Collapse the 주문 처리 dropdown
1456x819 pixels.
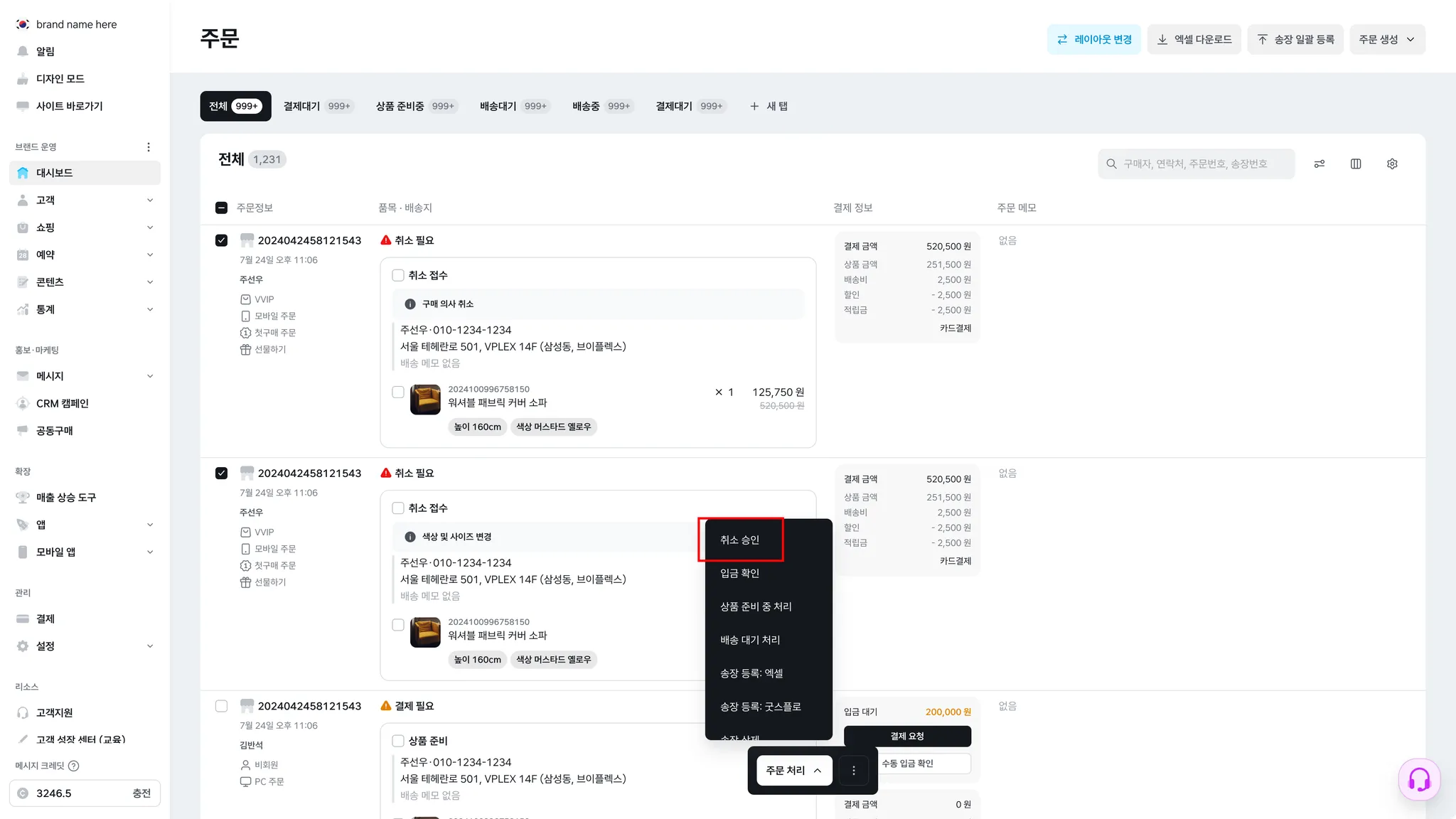click(x=793, y=771)
